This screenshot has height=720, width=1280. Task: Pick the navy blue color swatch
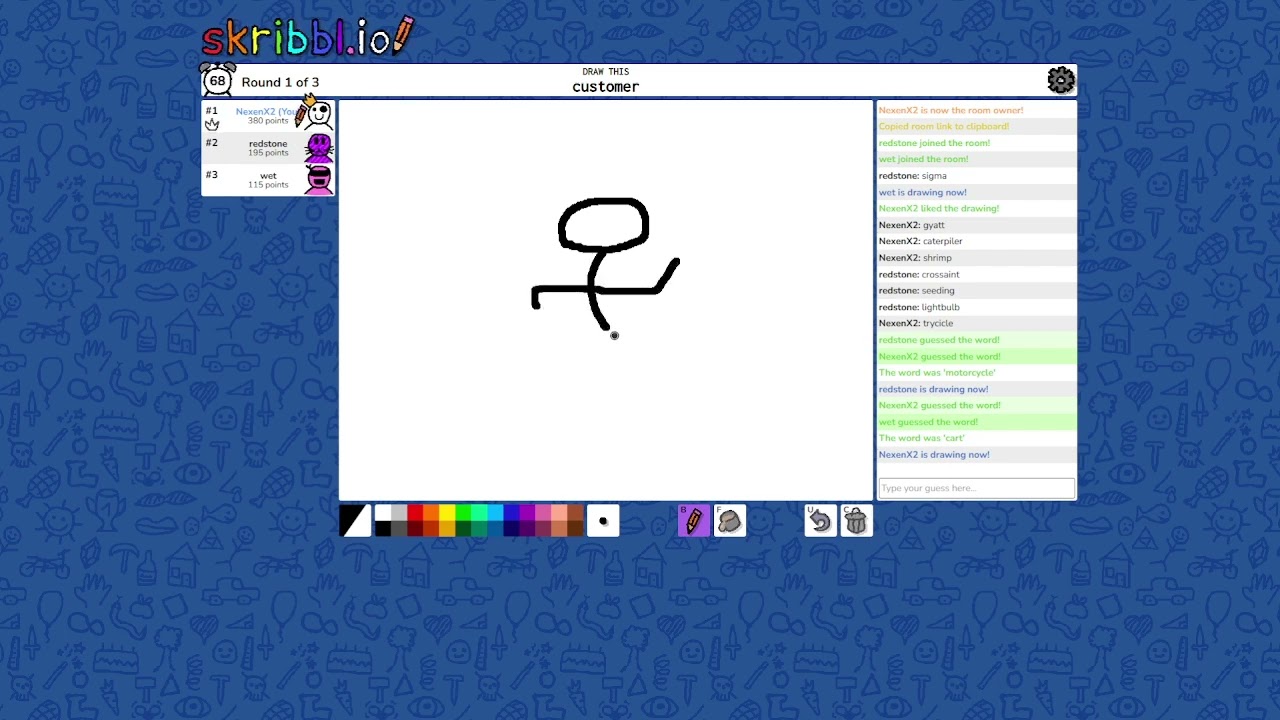click(x=511, y=529)
